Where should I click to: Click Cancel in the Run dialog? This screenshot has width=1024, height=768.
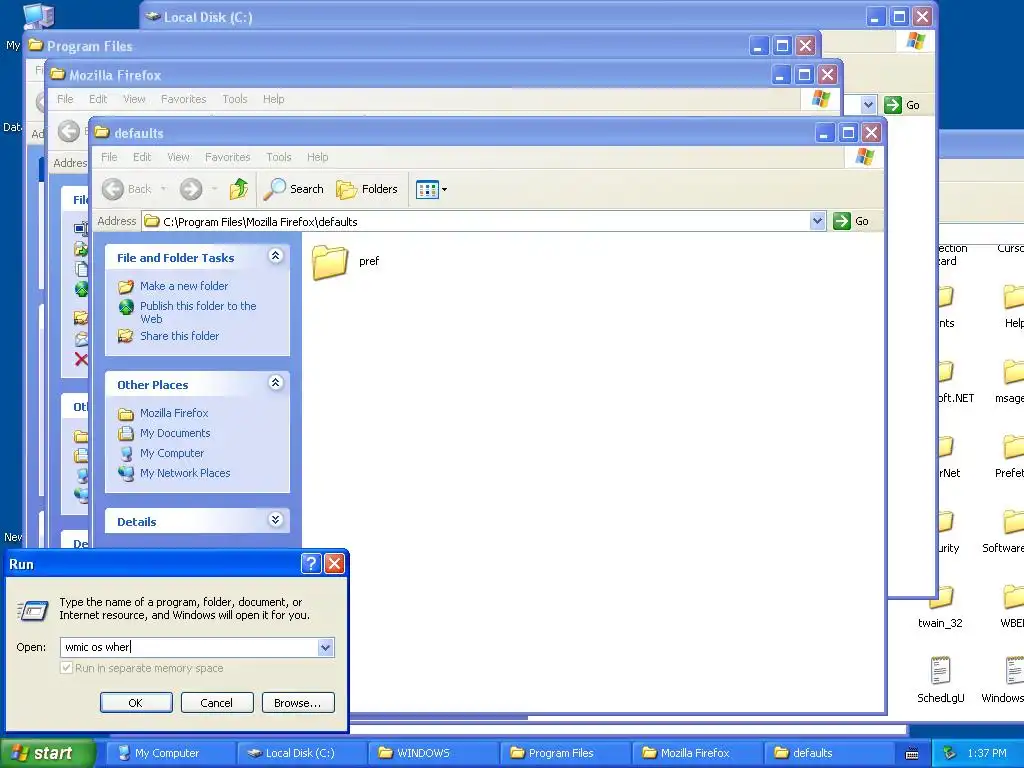pyautogui.click(x=217, y=703)
